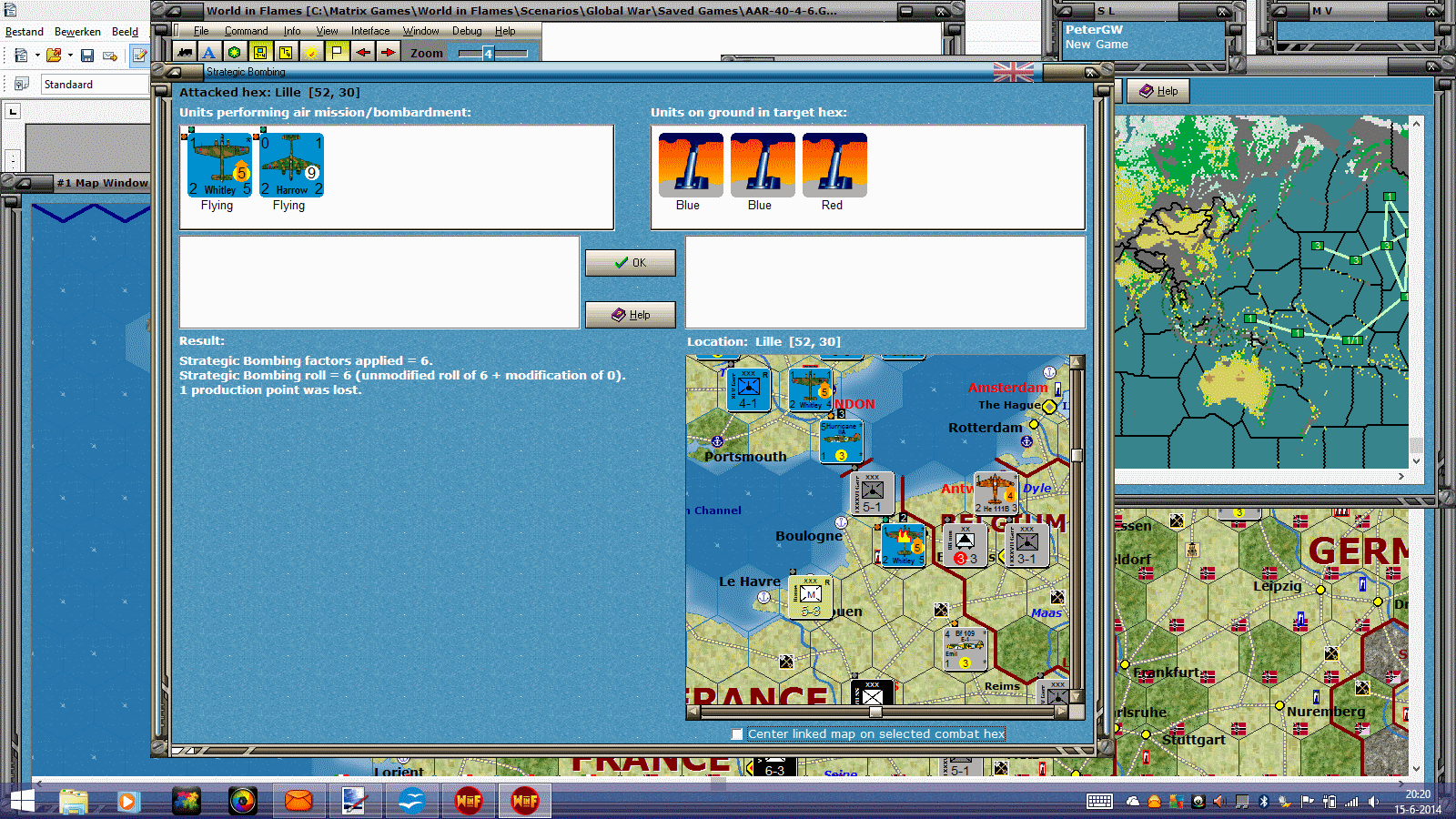1456x819 pixels.
Task: Click the on-screen keyboard tray icon
Action: click(1099, 802)
